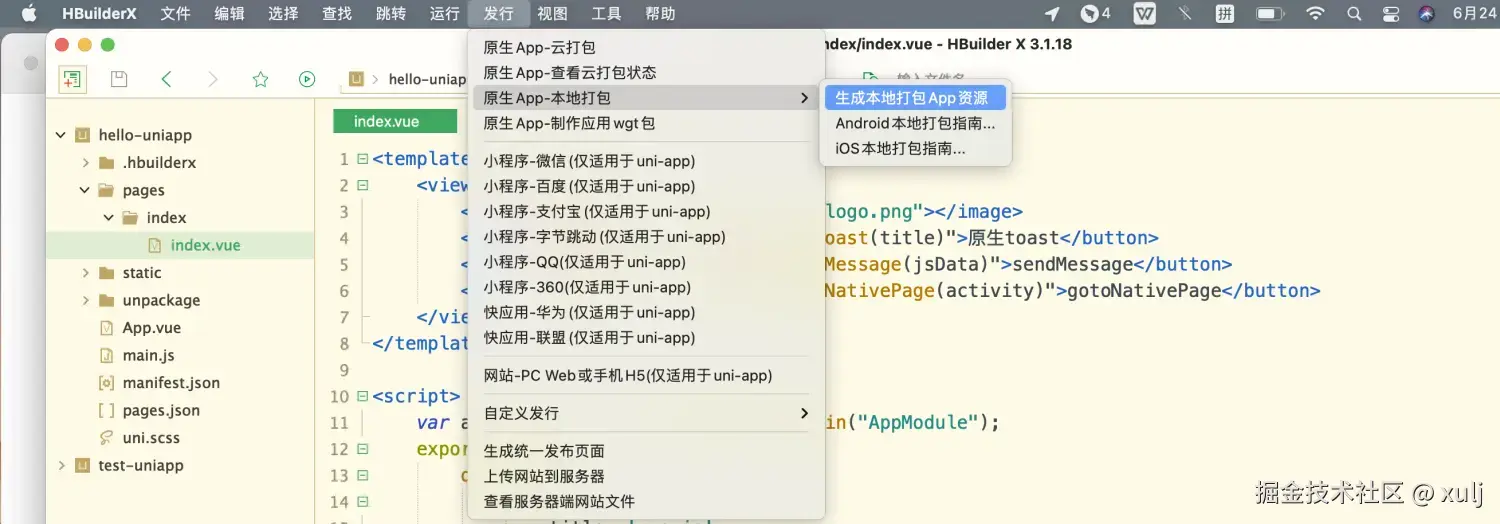The width and height of the screenshot is (1500, 524).
Task: Select index.vue in the file tree
Action: (x=205, y=245)
